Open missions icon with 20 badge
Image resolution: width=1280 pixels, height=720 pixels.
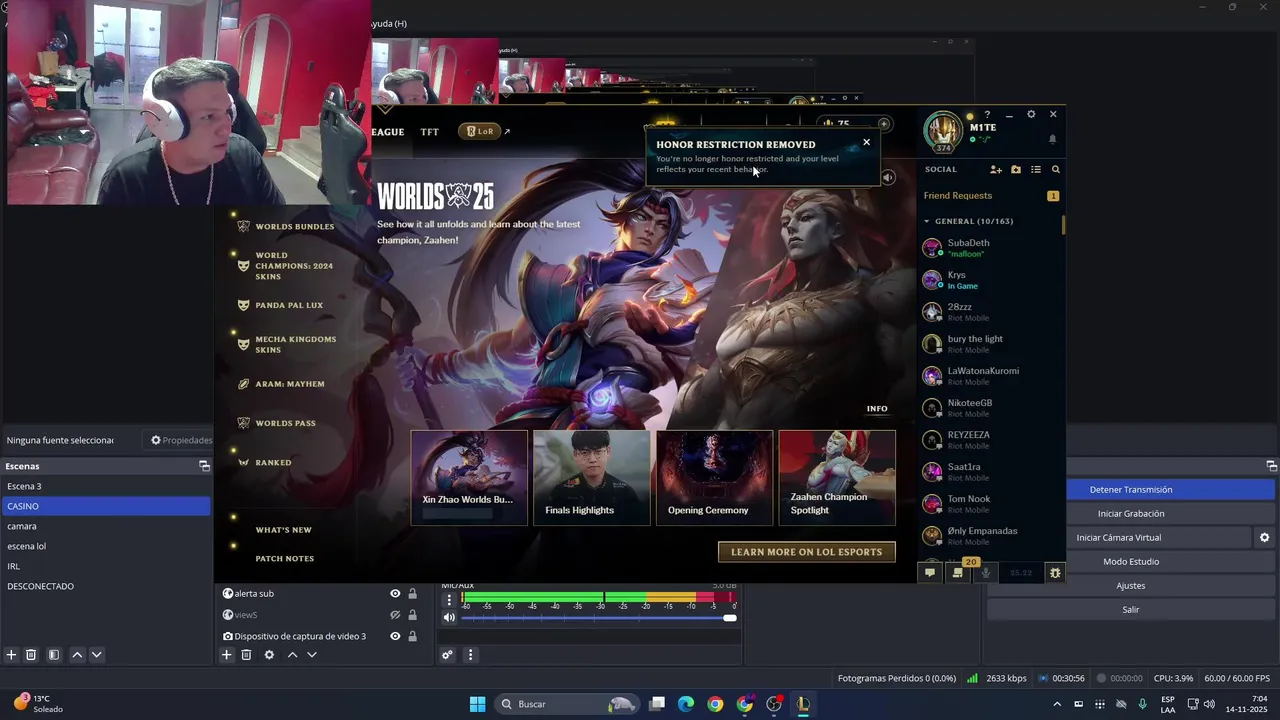pos(958,573)
